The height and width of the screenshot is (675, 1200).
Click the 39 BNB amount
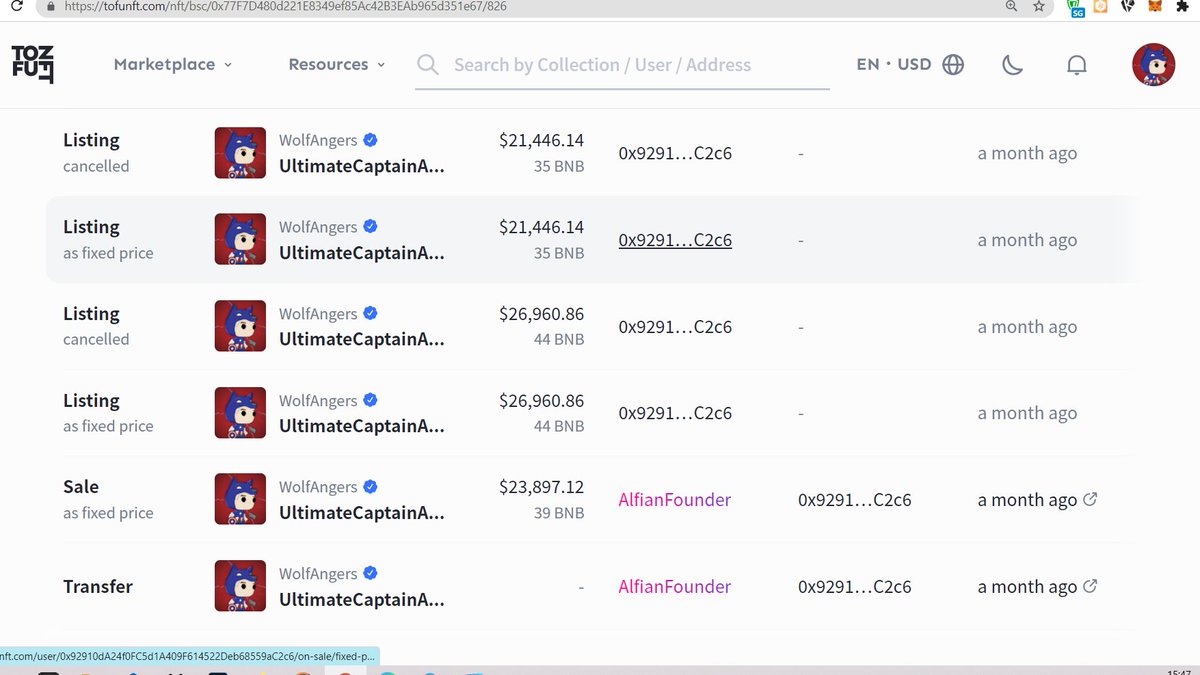559,513
